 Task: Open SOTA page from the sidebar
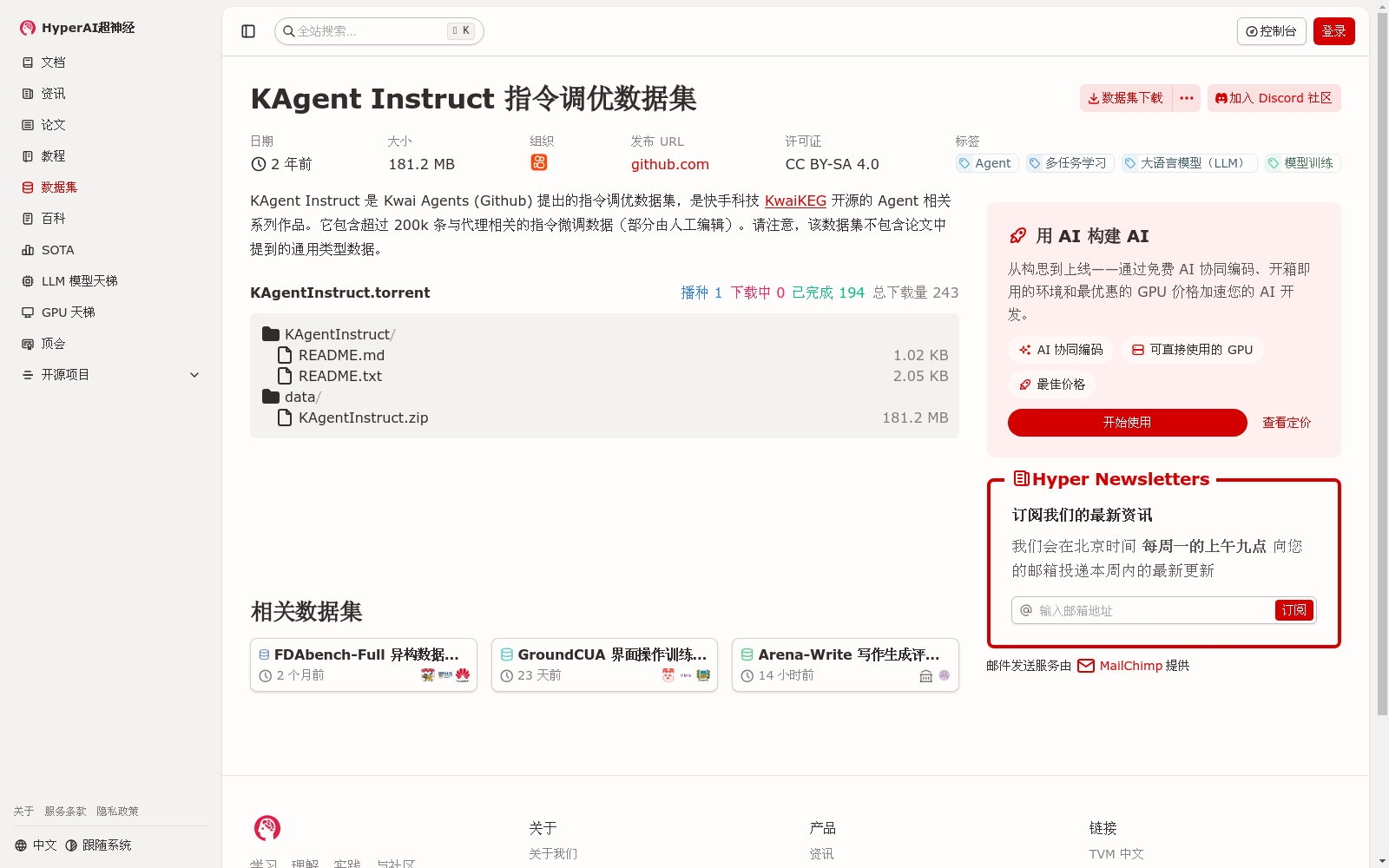(x=57, y=250)
